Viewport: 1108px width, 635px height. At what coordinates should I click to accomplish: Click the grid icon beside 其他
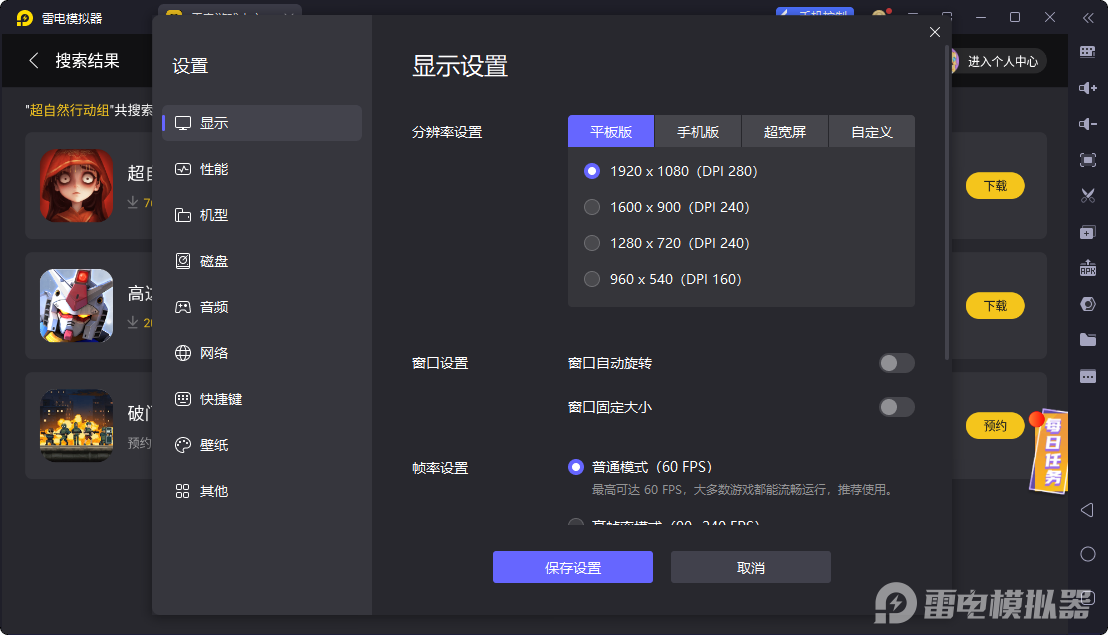click(x=183, y=490)
